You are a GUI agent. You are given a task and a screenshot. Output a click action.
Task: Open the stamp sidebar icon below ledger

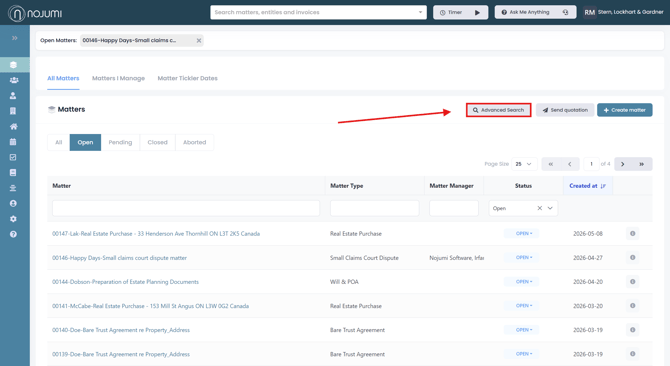(13, 188)
